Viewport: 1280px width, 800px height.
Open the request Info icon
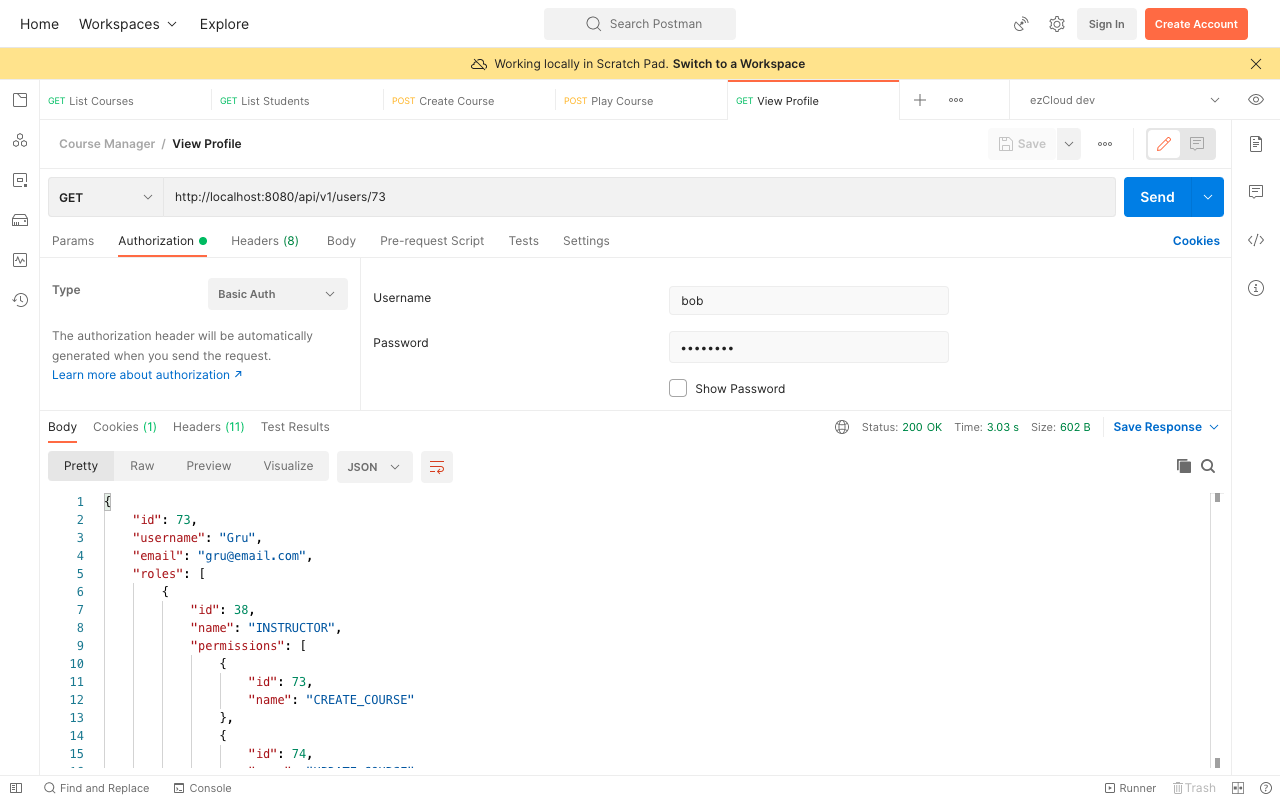(1256, 288)
